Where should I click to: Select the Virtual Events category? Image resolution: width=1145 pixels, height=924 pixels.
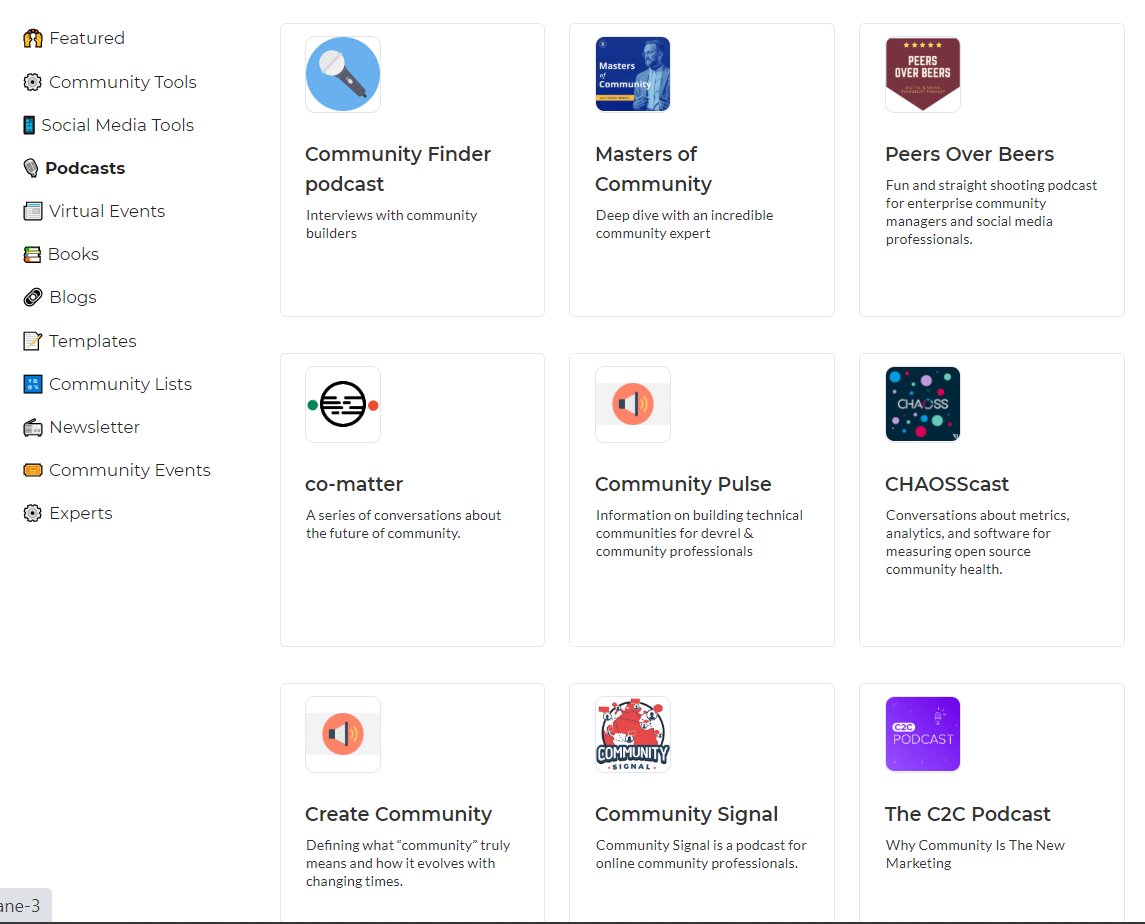coord(106,211)
